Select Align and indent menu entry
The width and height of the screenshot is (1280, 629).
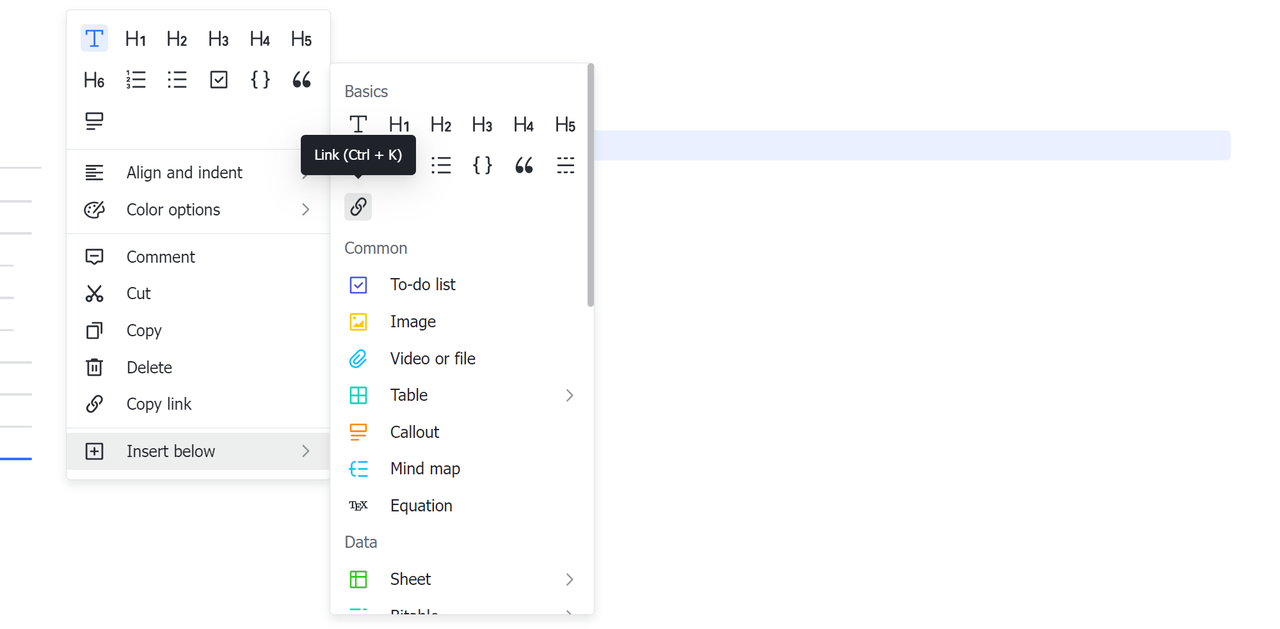pos(198,173)
